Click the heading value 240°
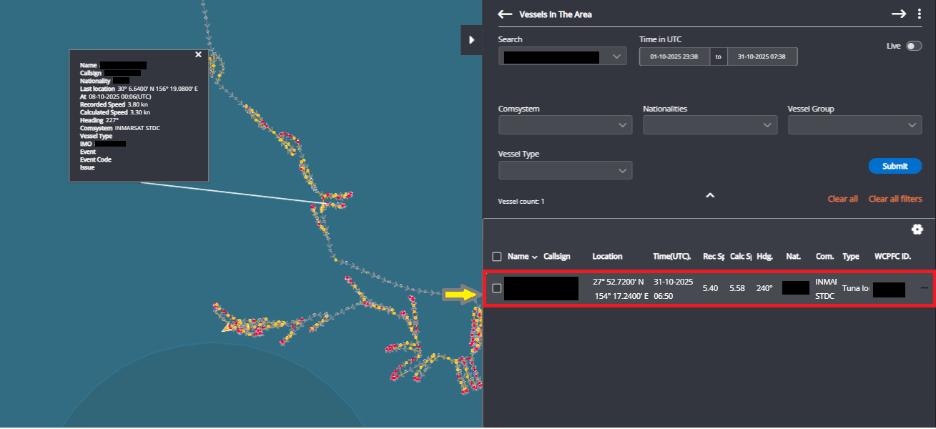Viewport: 936px width, 429px height. (x=765, y=288)
